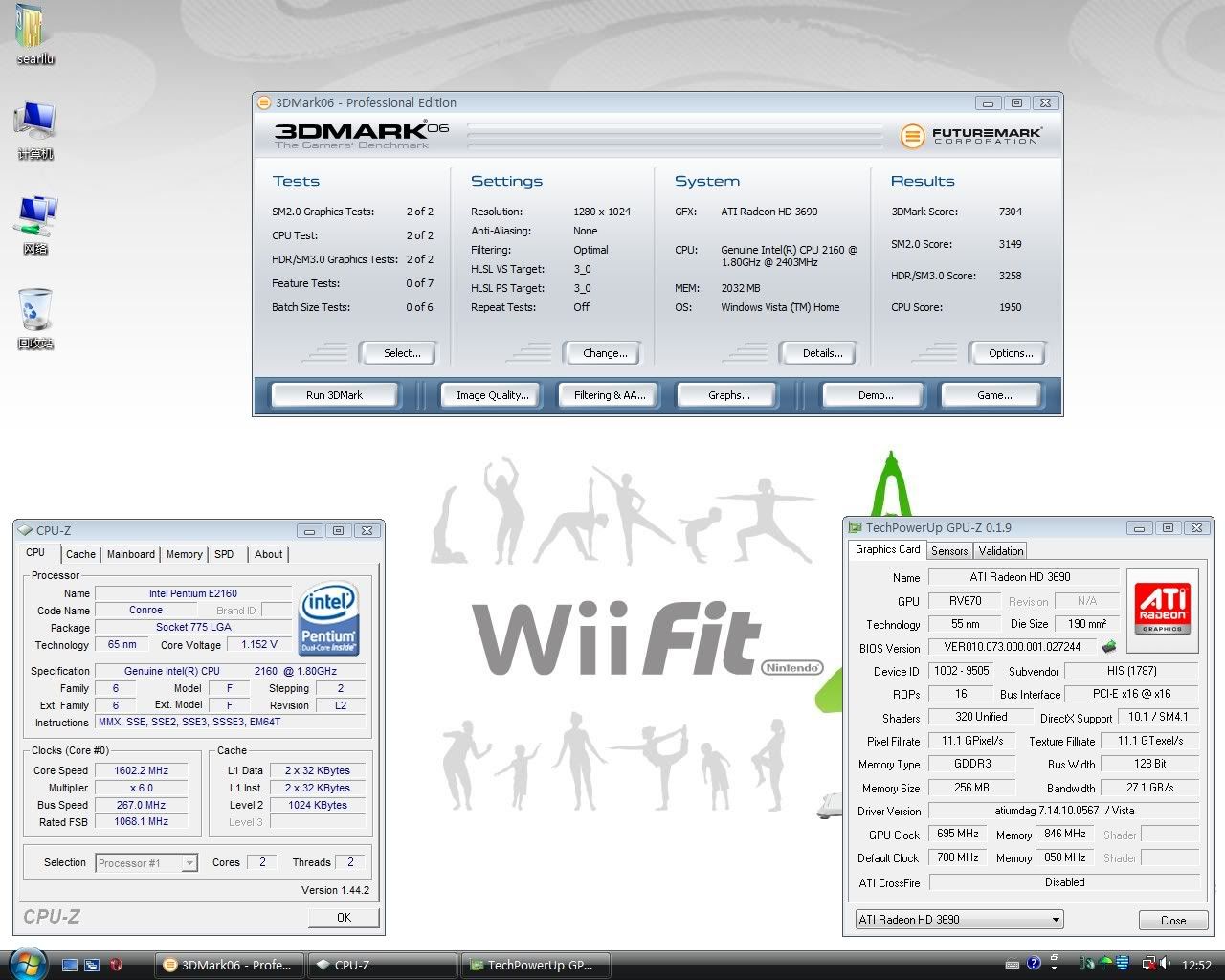The width and height of the screenshot is (1225, 980).
Task: Click OK button in CPU-Z
Action: click(344, 917)
